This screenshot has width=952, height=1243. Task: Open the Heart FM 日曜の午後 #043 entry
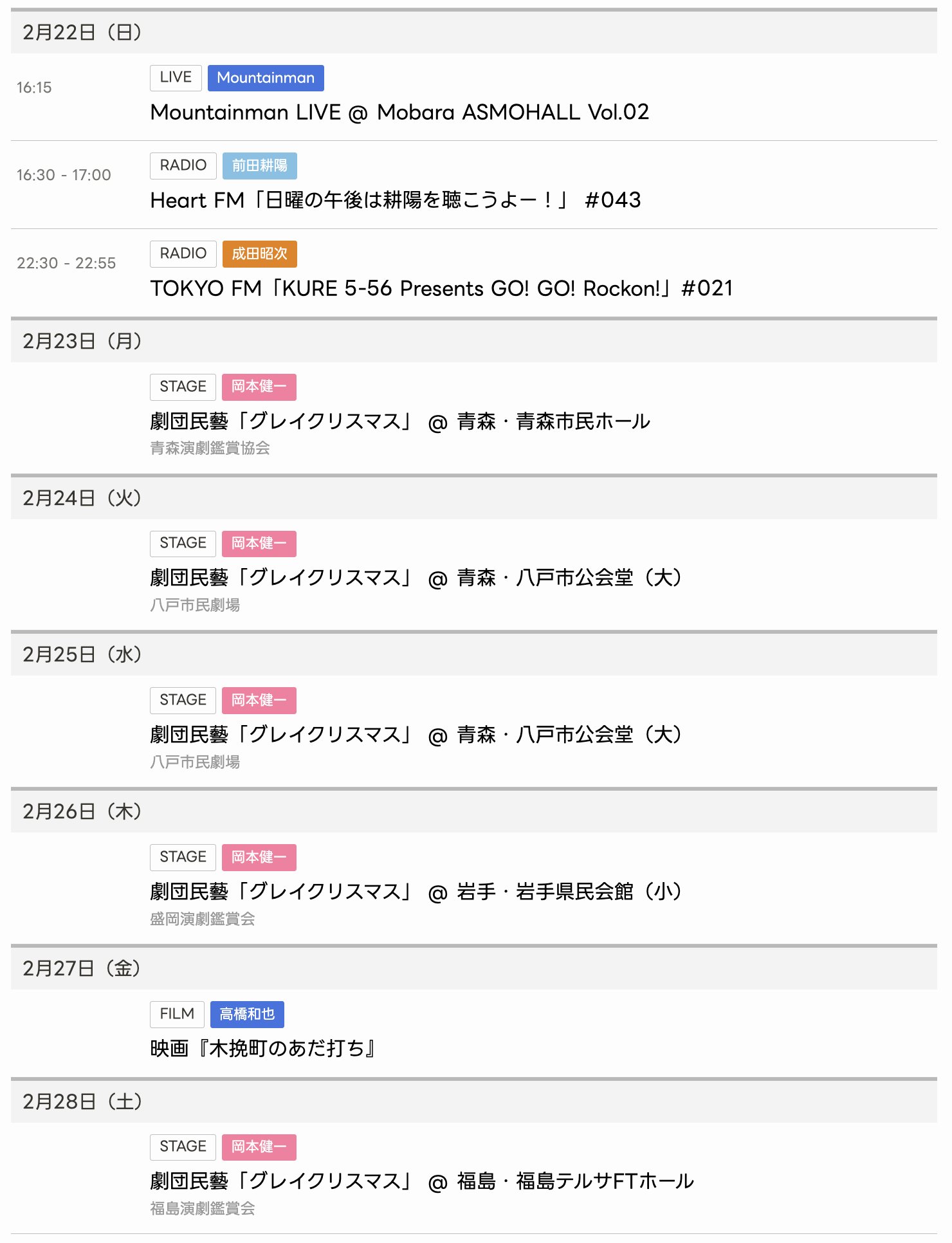(395, 200)
